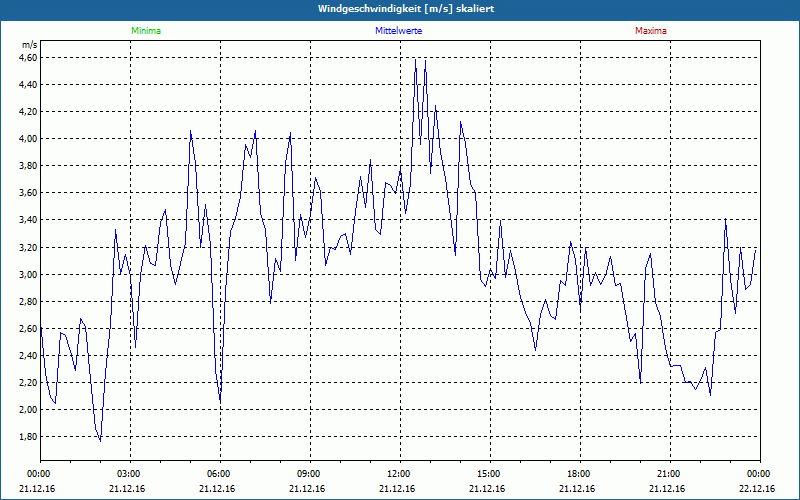Click the 3,40 y-axis value

click(29, 220)
